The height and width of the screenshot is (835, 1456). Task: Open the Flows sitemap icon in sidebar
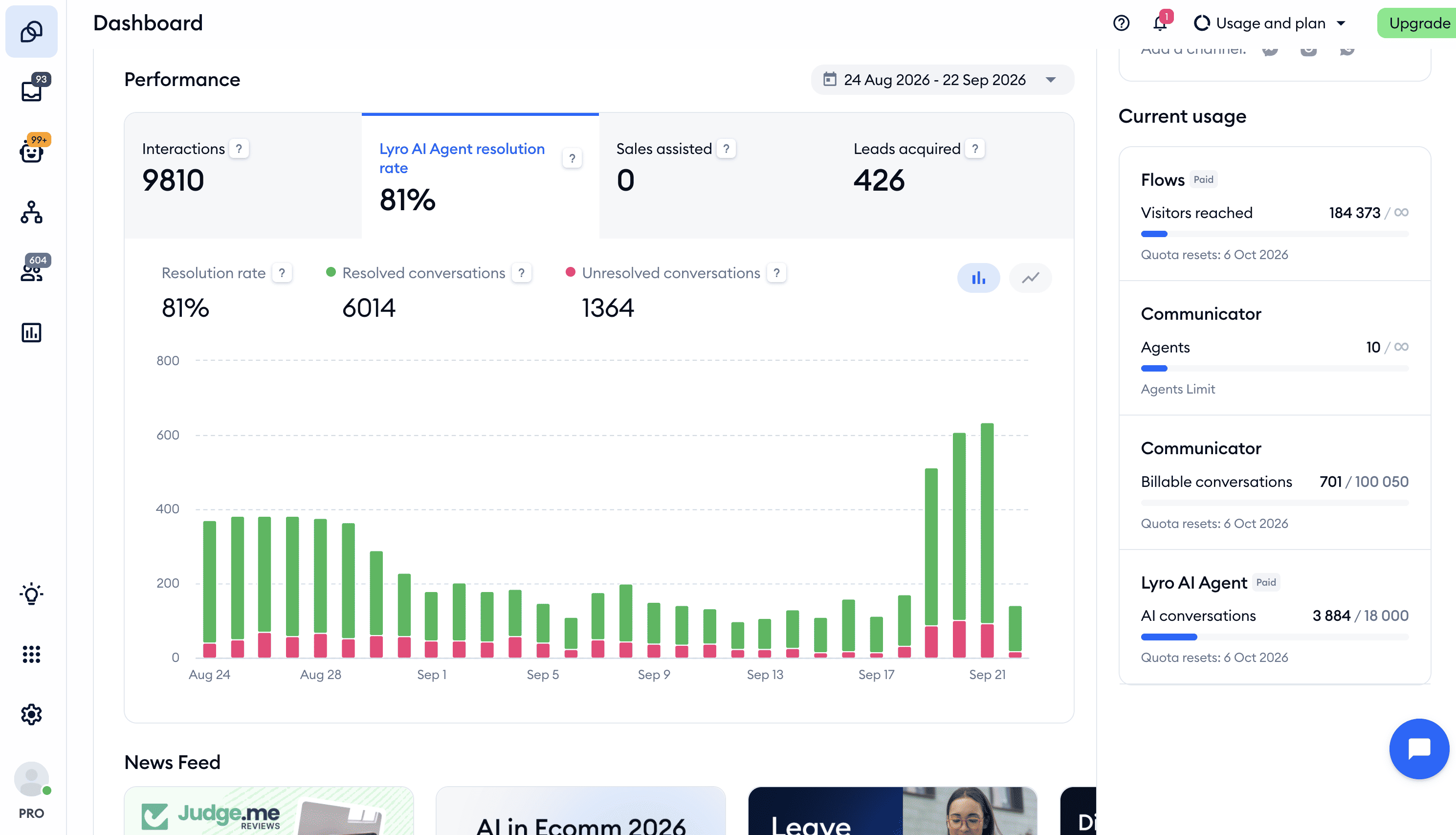31,212
